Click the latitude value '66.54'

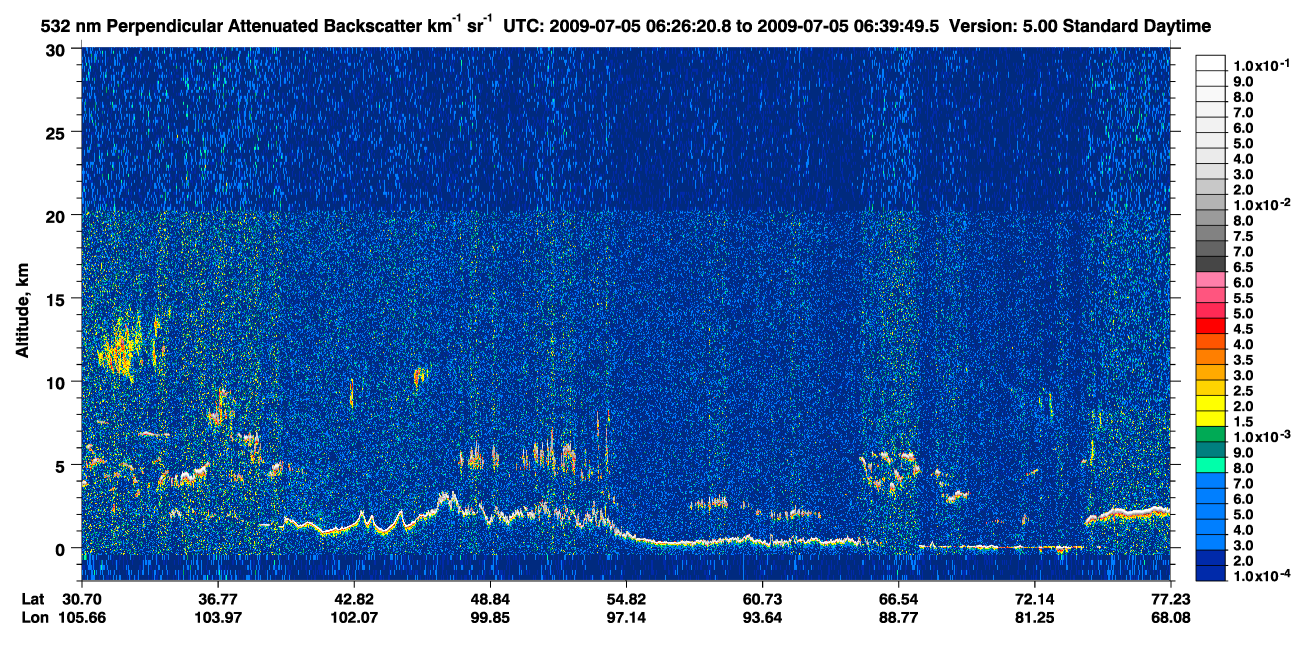pyautogui.click(x=897, y=598)
